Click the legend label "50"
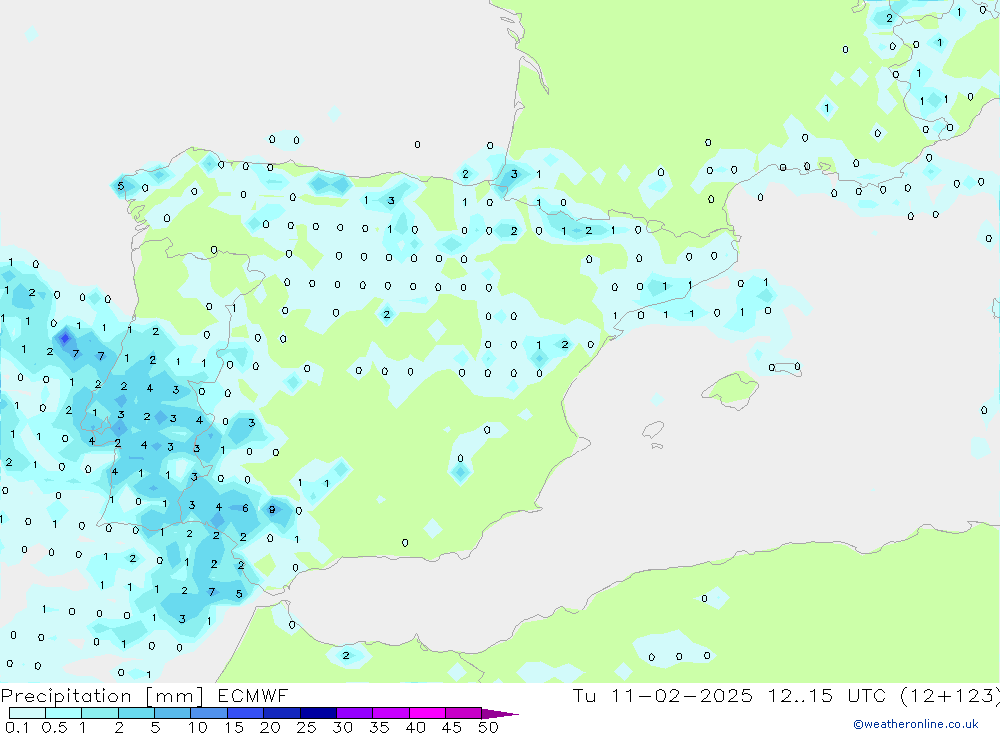The width and height of the screenshot is (1000, 733). (488, 727)
